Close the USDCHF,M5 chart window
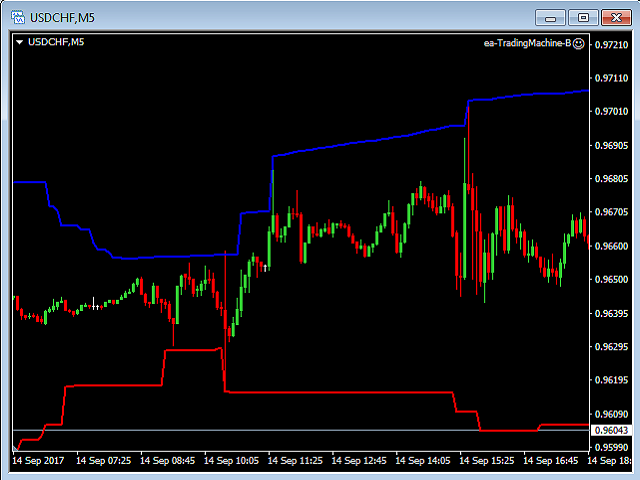The image size is (640, 480). [x=616, y=18]
